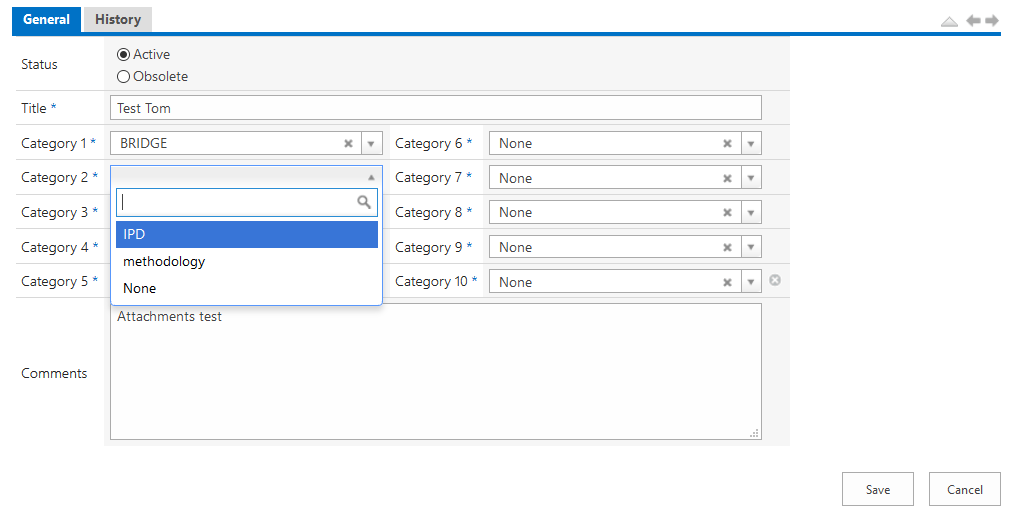Click the circled remove icon beside Category 10
Image resolution: width=1014 pixels, height=527 pixels.
[x=775, y=280]
